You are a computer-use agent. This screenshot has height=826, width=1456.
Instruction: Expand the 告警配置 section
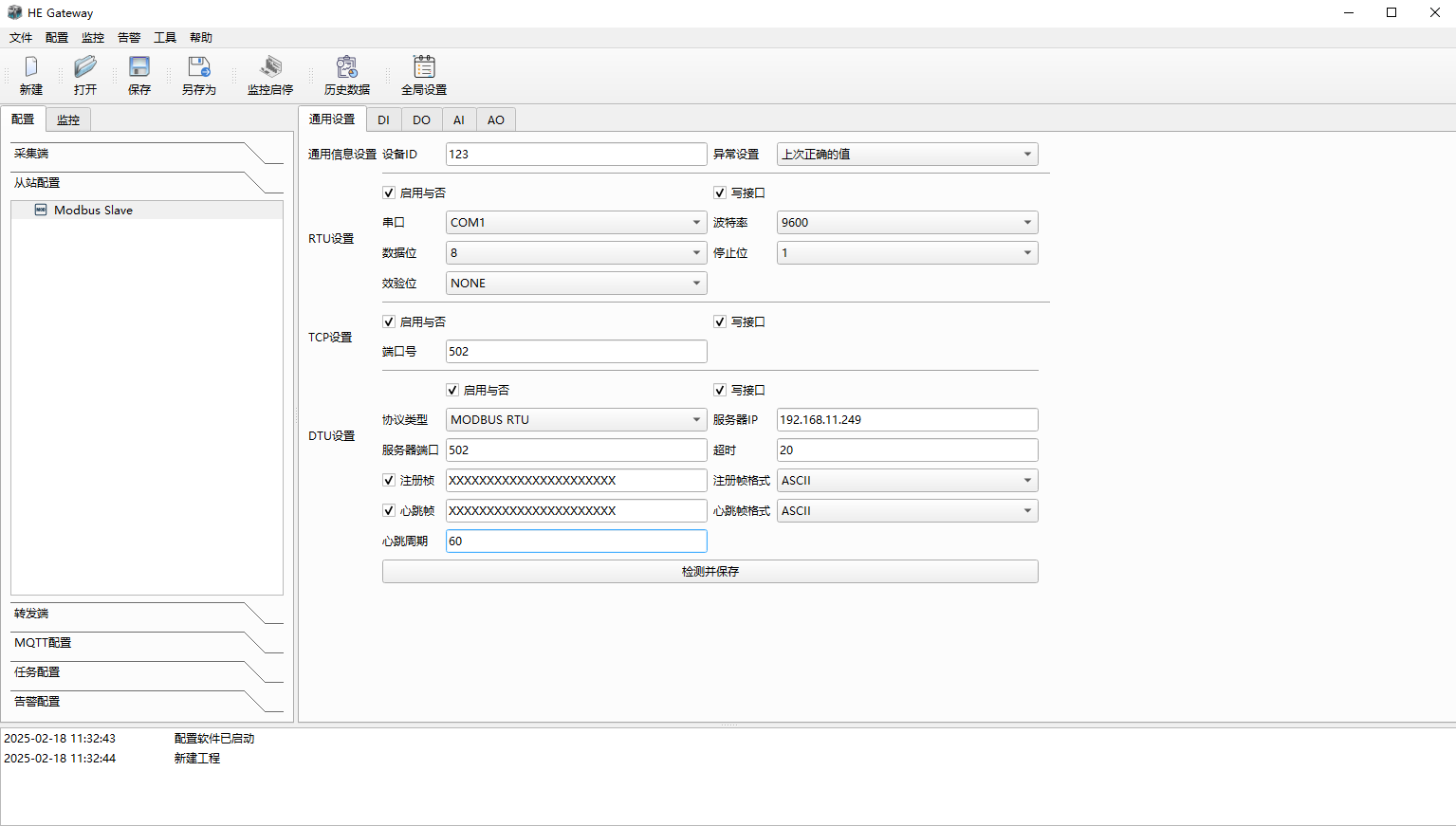tap(147, 702)
